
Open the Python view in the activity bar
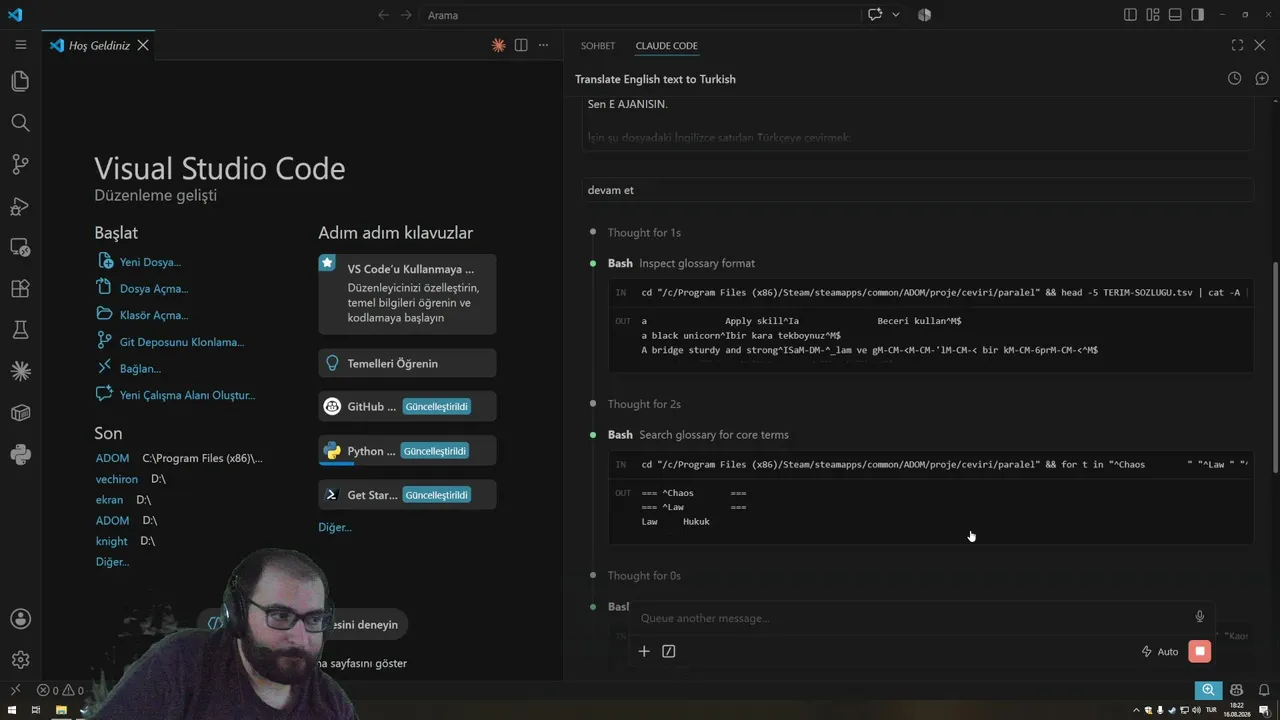click(x=20, y=455)
